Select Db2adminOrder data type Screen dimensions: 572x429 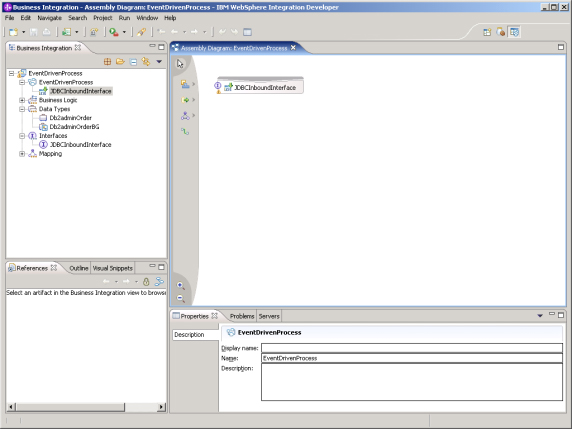pos(70,118)
